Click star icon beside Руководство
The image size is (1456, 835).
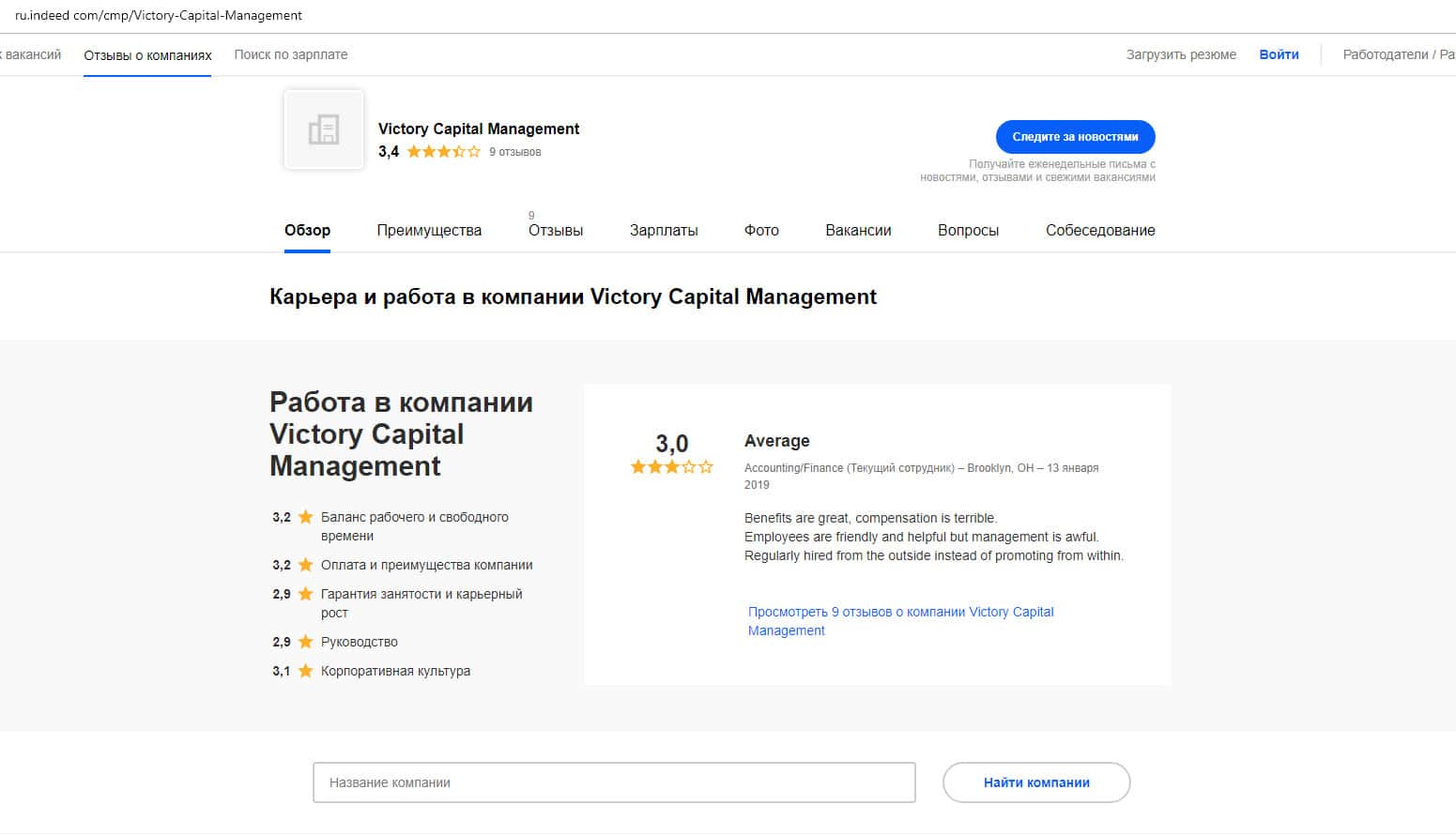click(305, 642)
